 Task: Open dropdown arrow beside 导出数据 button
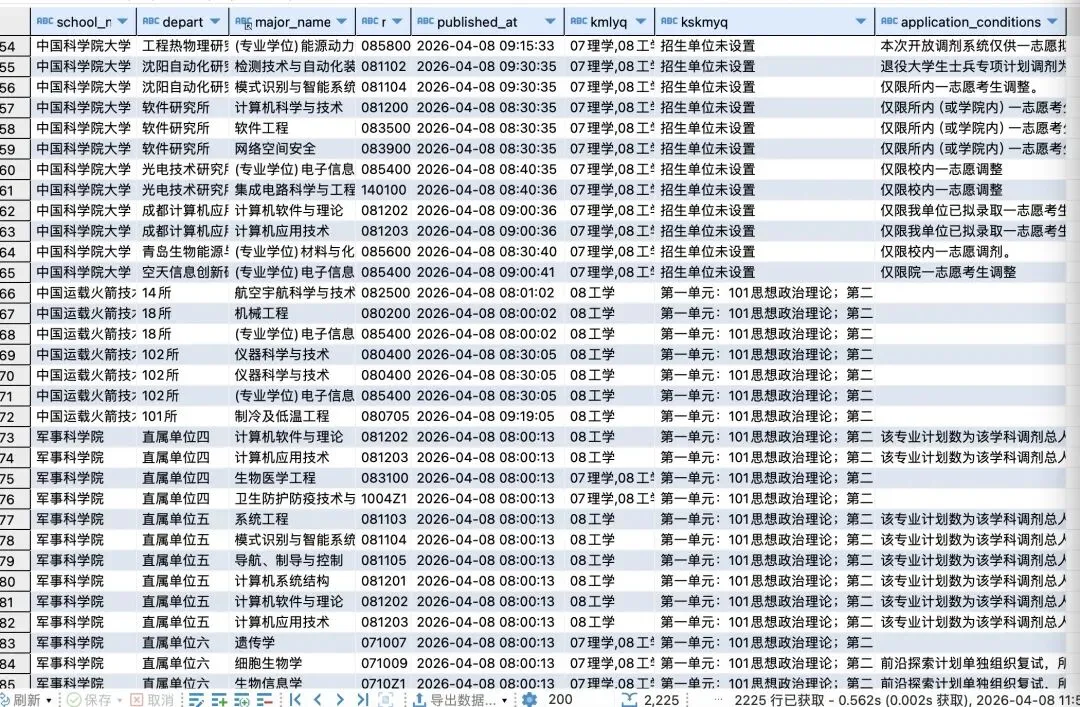click(505, 701)
